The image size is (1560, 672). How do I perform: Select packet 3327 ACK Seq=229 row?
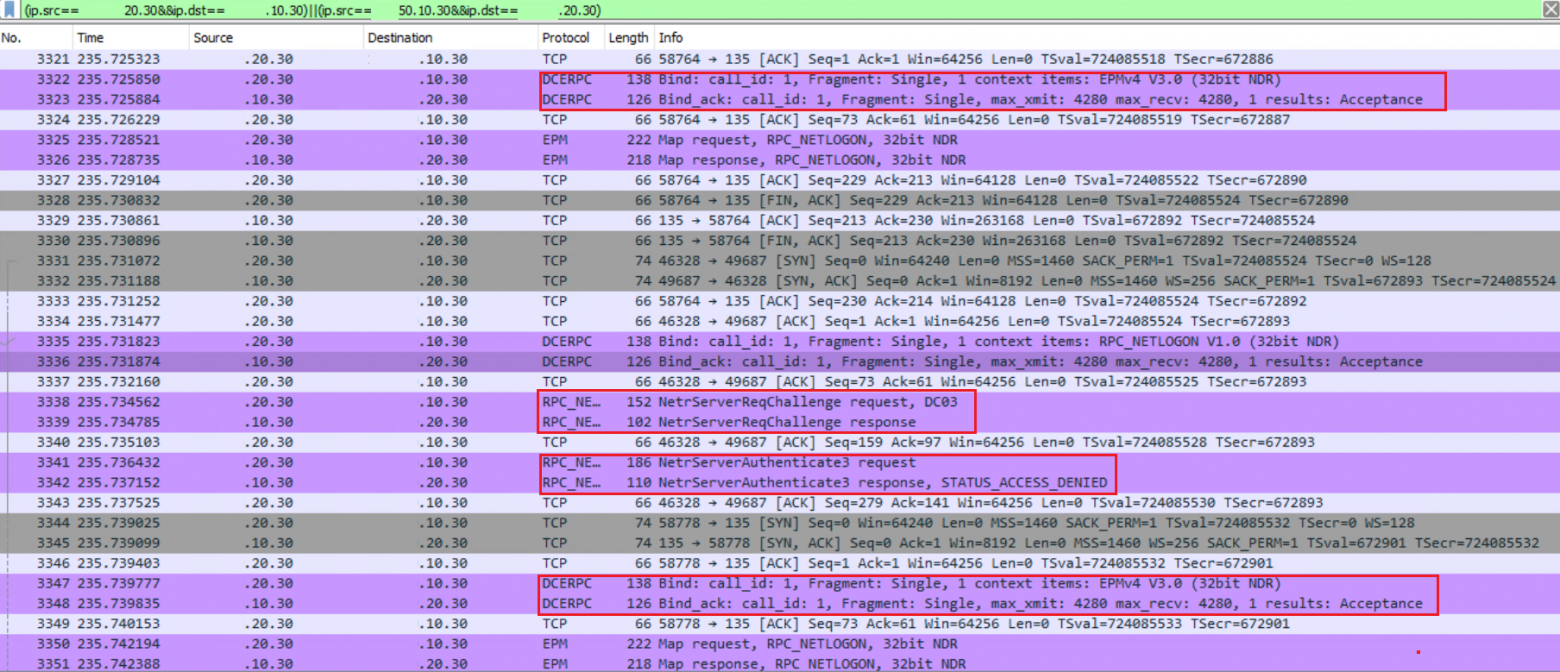click(780, 180)
